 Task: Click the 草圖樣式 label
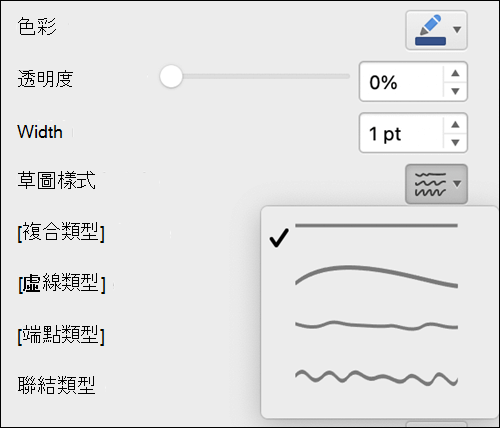point(56,180)
